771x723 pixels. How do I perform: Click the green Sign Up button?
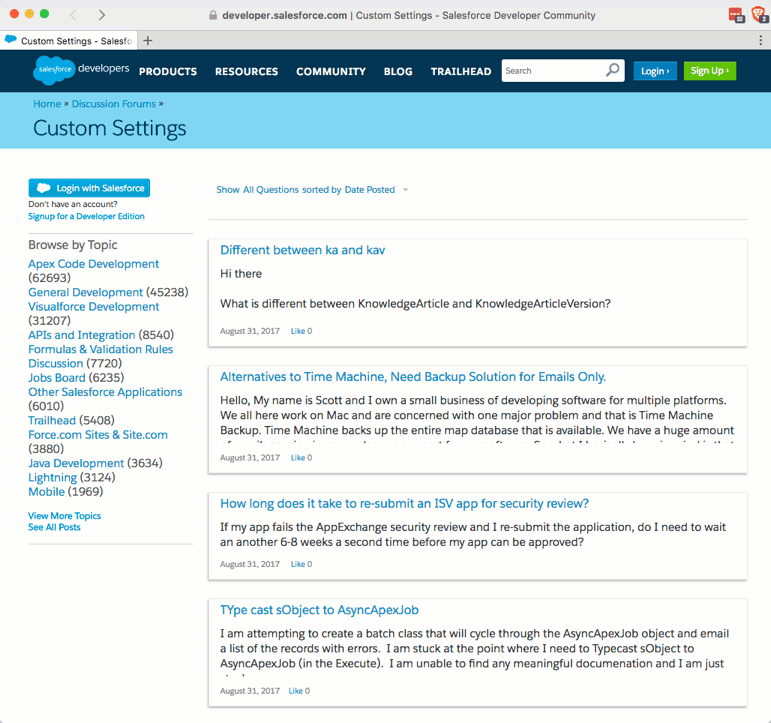tap(710, 71)
